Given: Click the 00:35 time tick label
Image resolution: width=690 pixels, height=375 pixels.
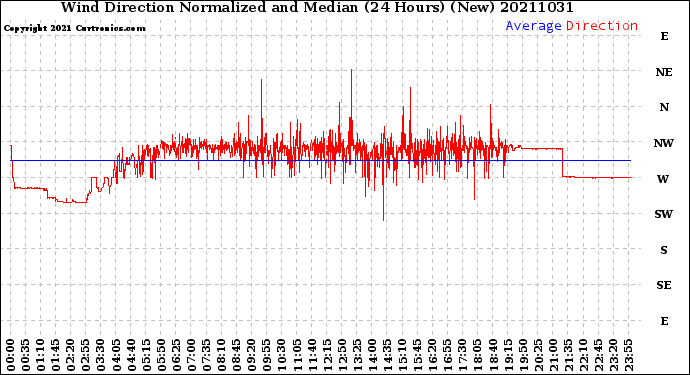Looking at the screenshot, I should pyautogui.click(x=26, y=355).
